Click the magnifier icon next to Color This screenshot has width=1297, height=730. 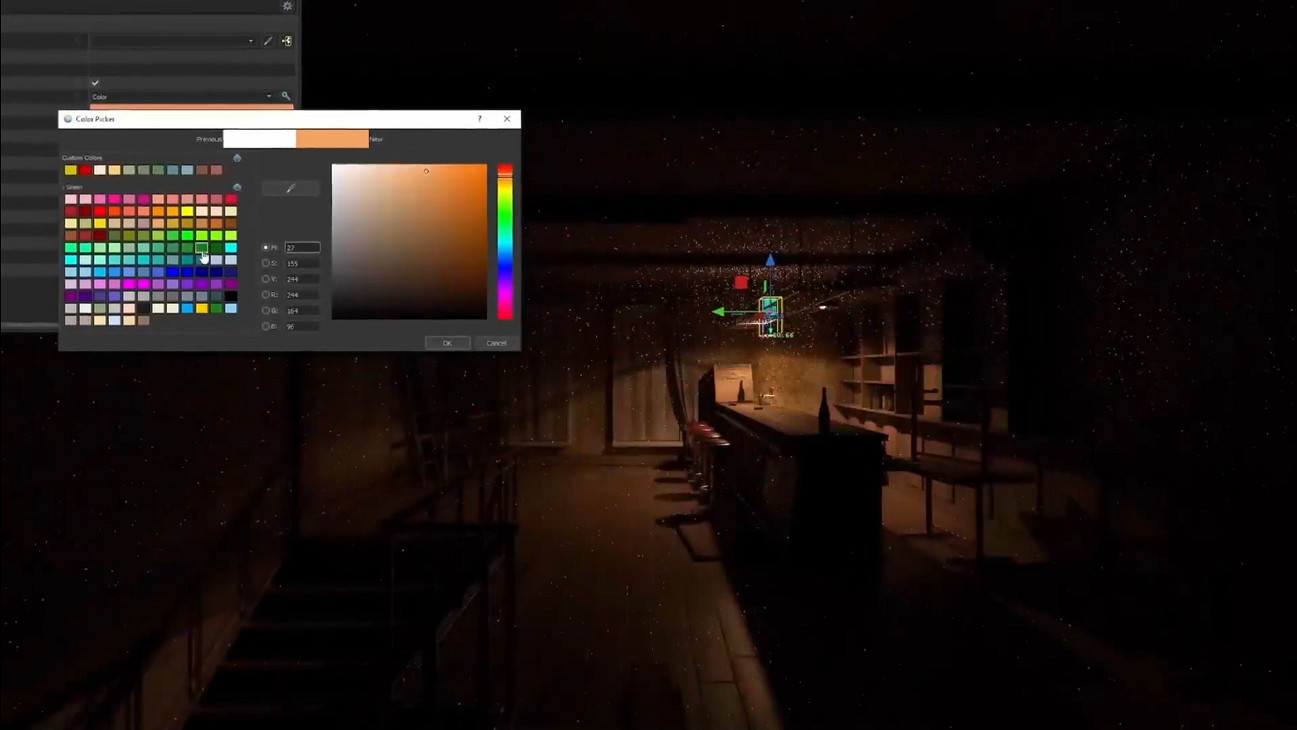pos(286,96)
